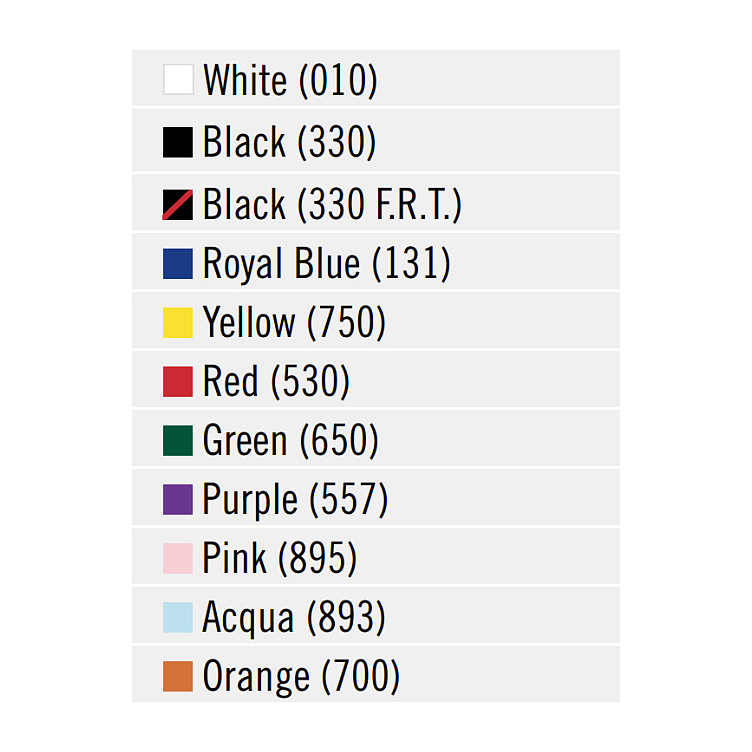The width and height of the screenshot is (752, 752).
Task: Click the red color swatch
Action: tap(178, 381)
